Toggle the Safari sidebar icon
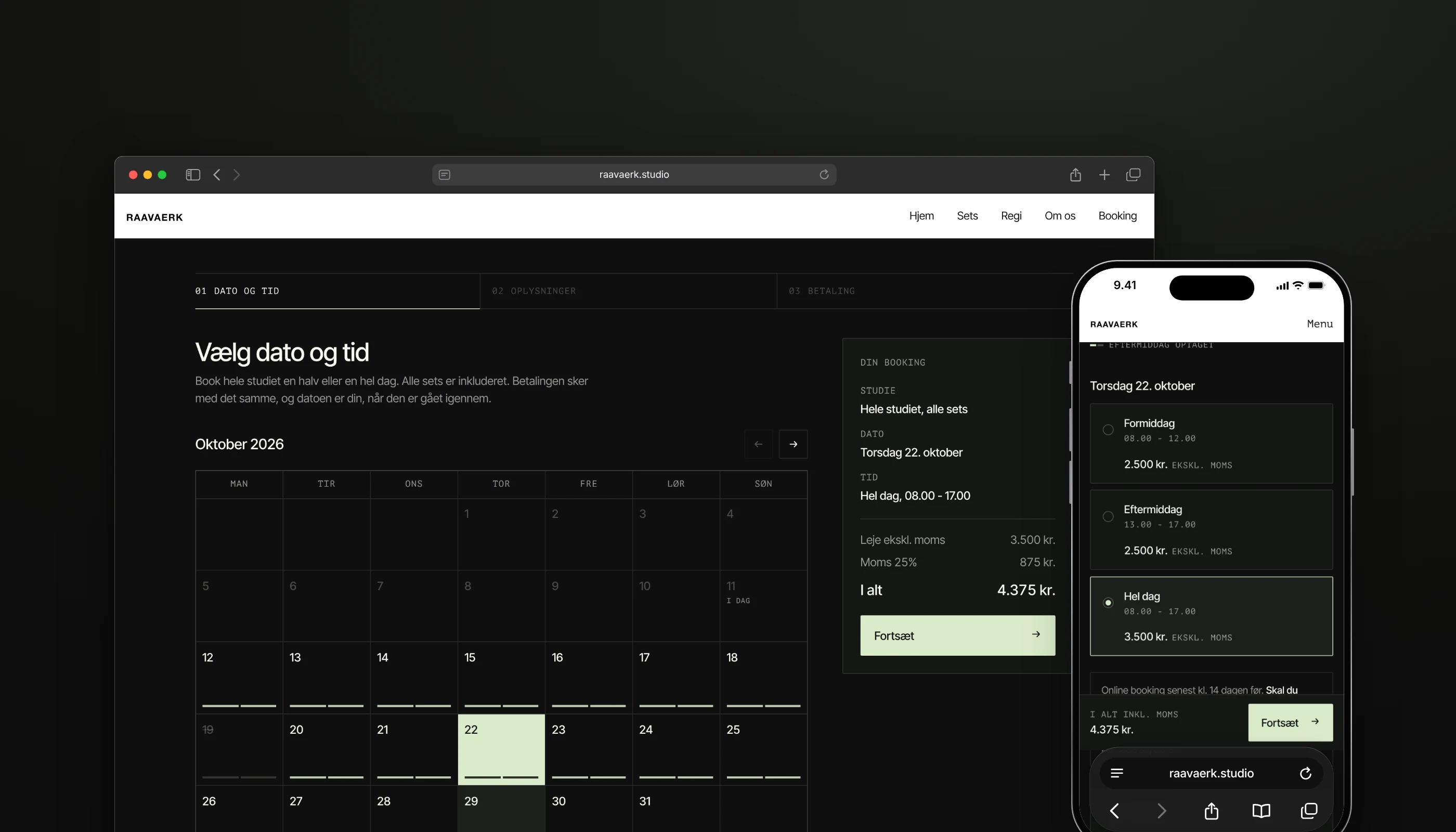Image resolution: width=1456 pixels, height=832 pixels. click(192, 175)
